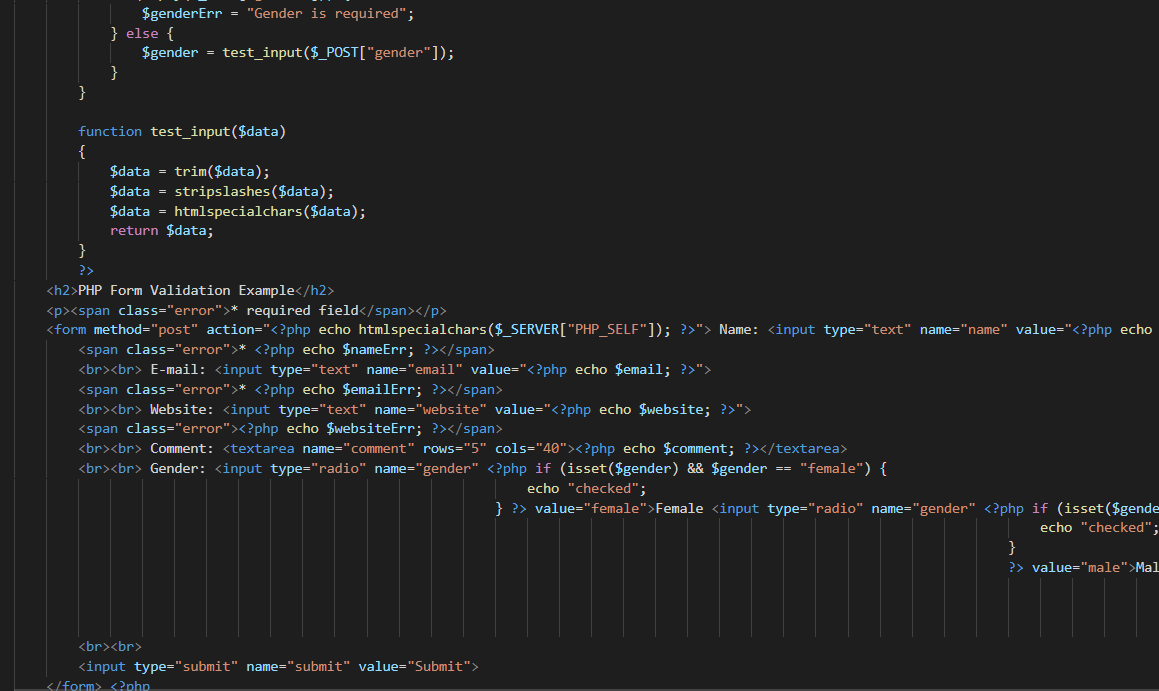Click the $genderErr variable name
This screenshot has height=691, width=1159.
pyautogui.click(x=182, y=13)
